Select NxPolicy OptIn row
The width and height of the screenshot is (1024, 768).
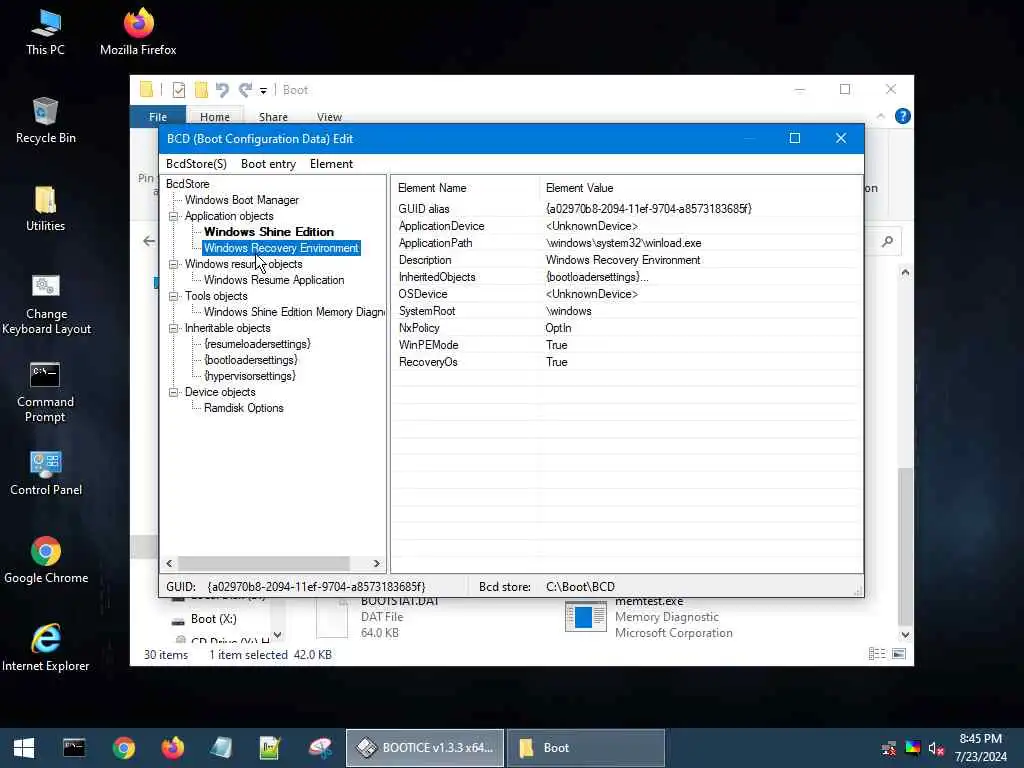(x=627, y=328)
